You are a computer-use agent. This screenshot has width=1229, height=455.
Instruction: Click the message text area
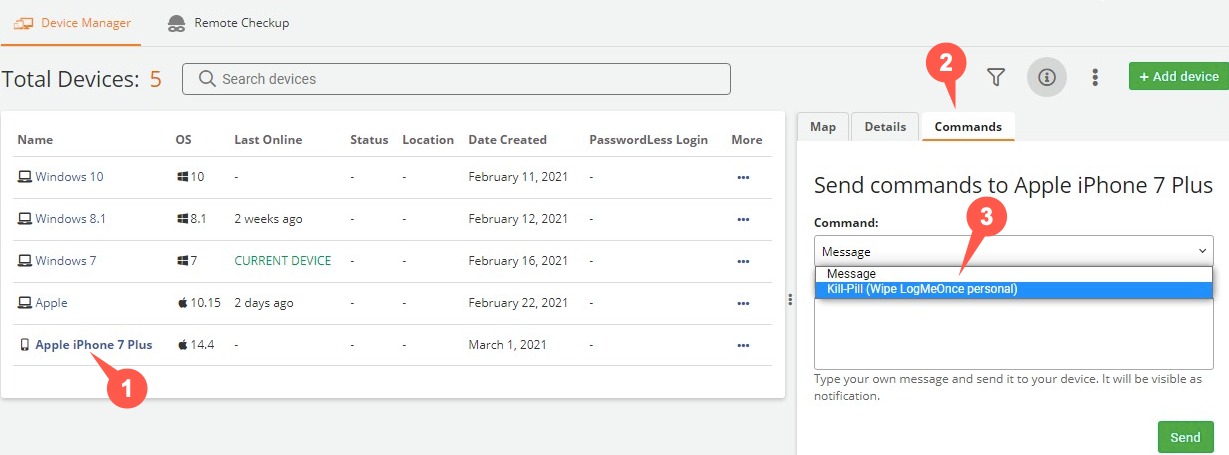[x=1014, y=333]
